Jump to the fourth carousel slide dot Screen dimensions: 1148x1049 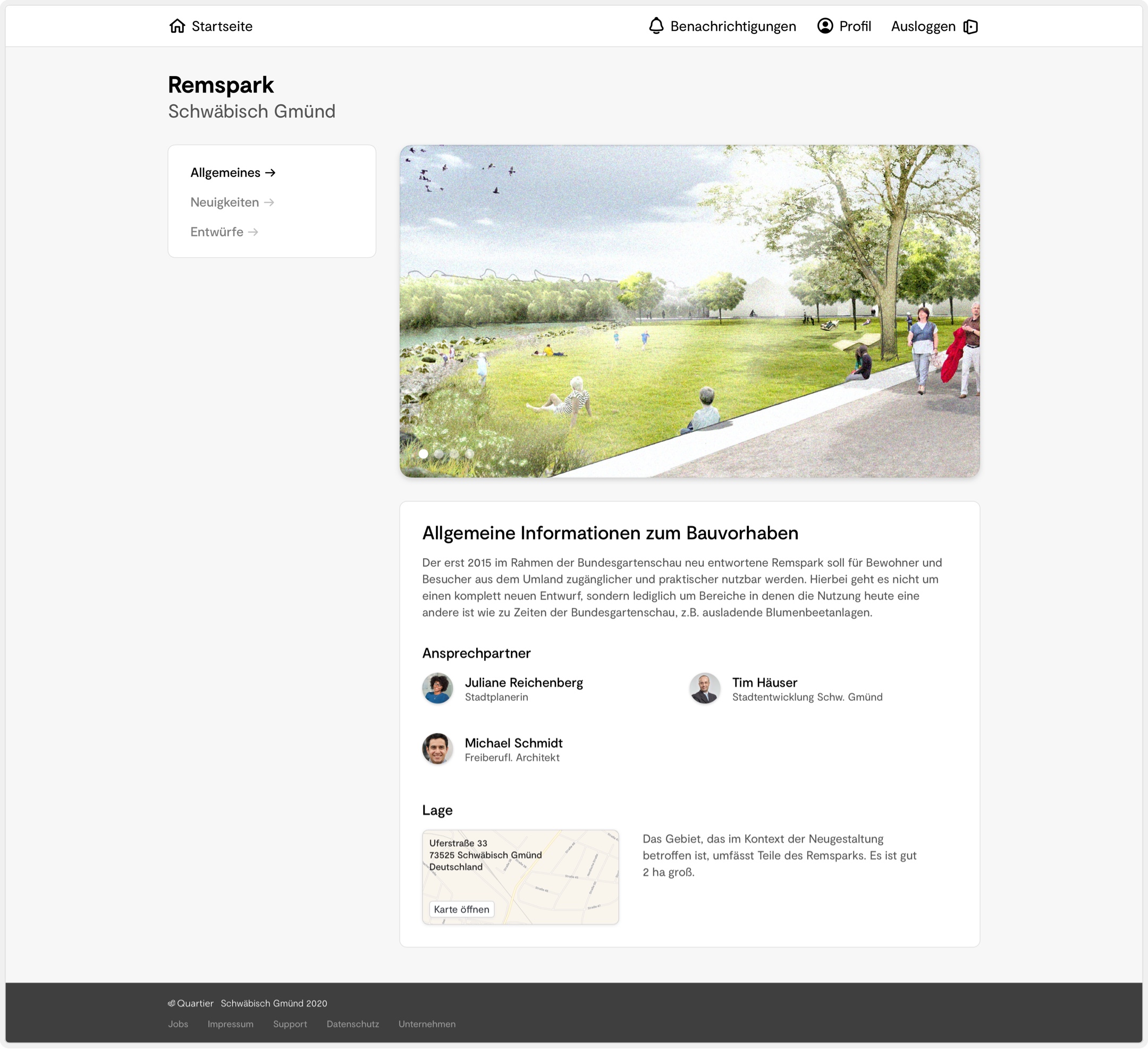tap(469, 454)
